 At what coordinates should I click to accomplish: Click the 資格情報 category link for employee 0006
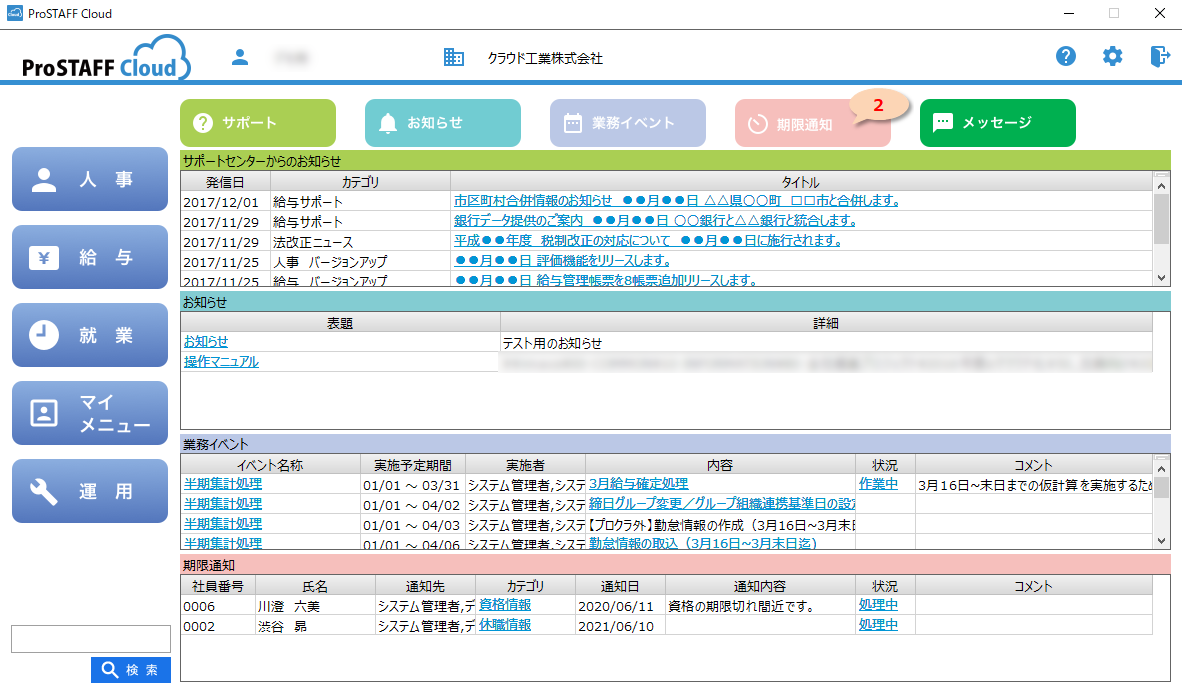504,604
